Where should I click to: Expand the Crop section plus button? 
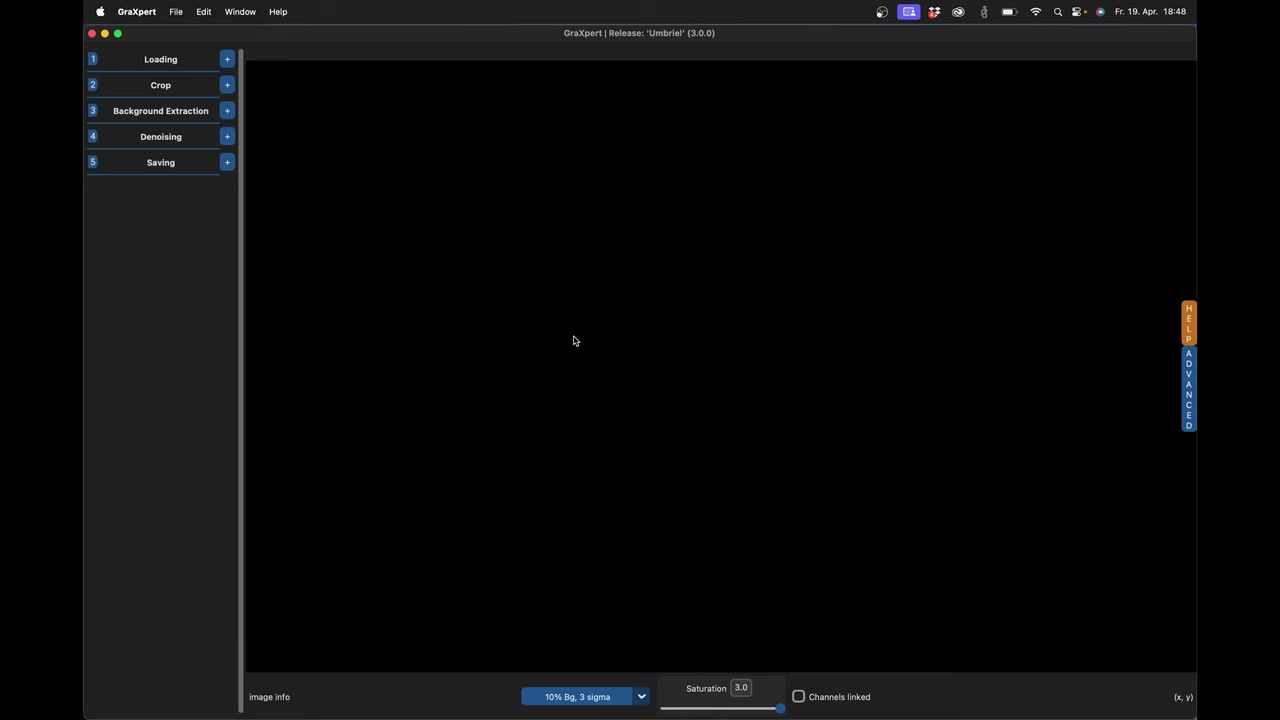(227, 85)
